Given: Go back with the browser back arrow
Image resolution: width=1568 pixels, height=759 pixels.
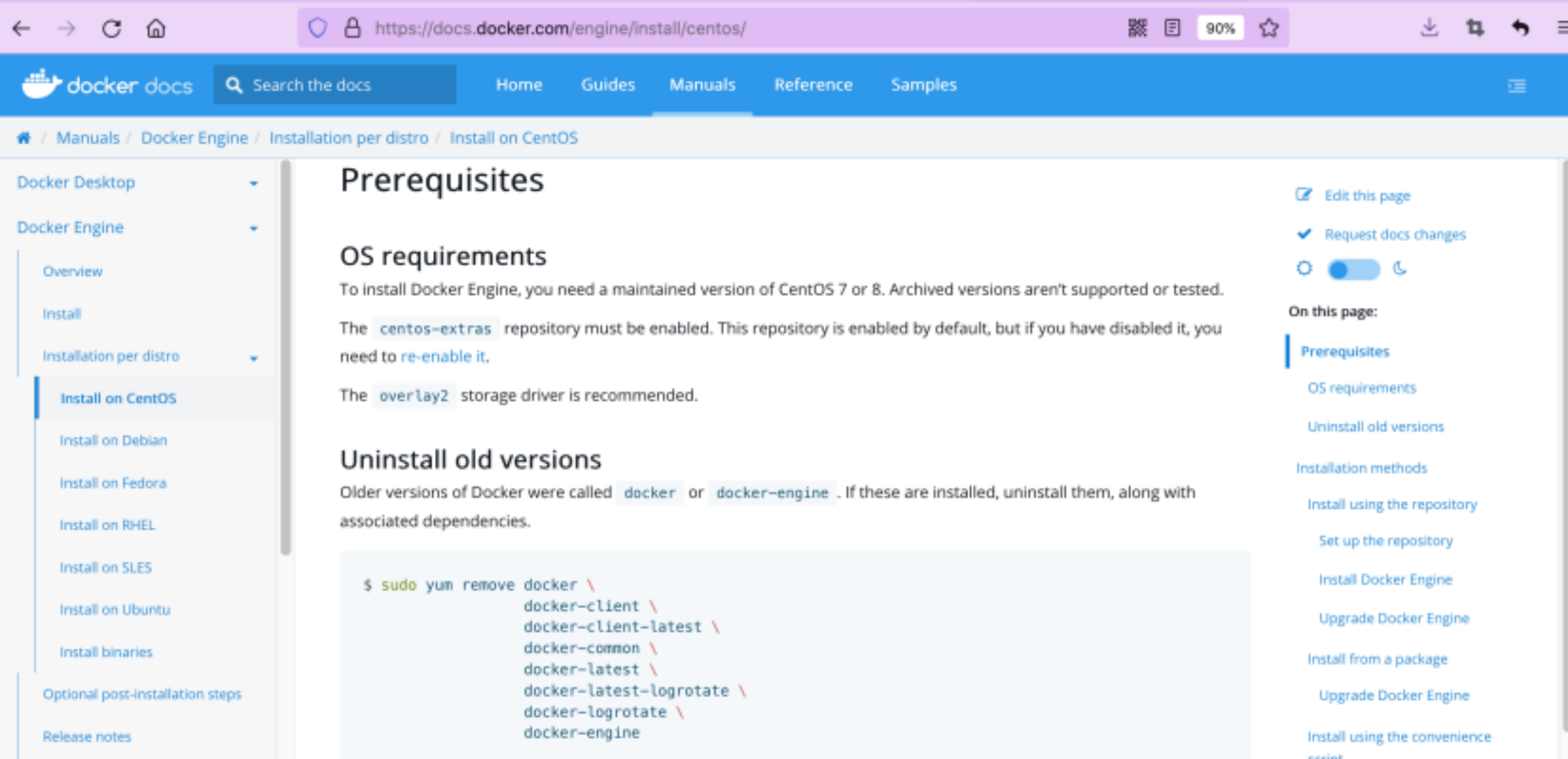Looking at the screenshot, I should 21,28.
